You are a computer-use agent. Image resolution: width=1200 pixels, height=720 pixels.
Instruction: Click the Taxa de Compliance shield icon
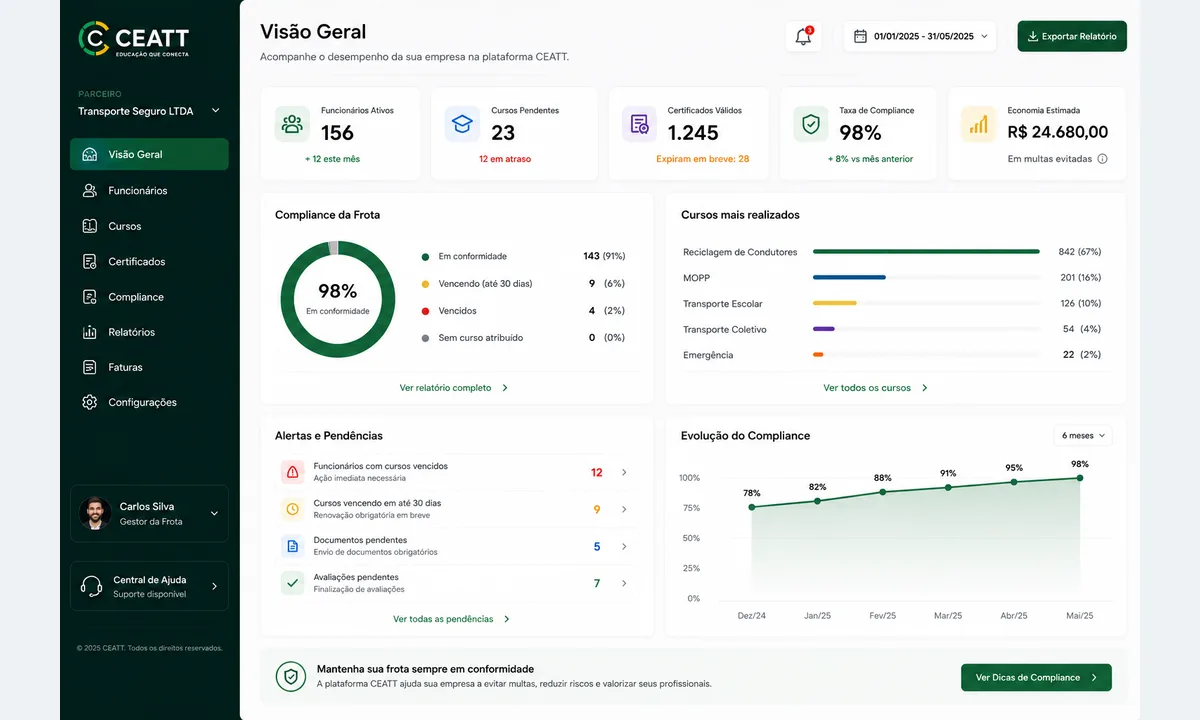coord(811,124)
